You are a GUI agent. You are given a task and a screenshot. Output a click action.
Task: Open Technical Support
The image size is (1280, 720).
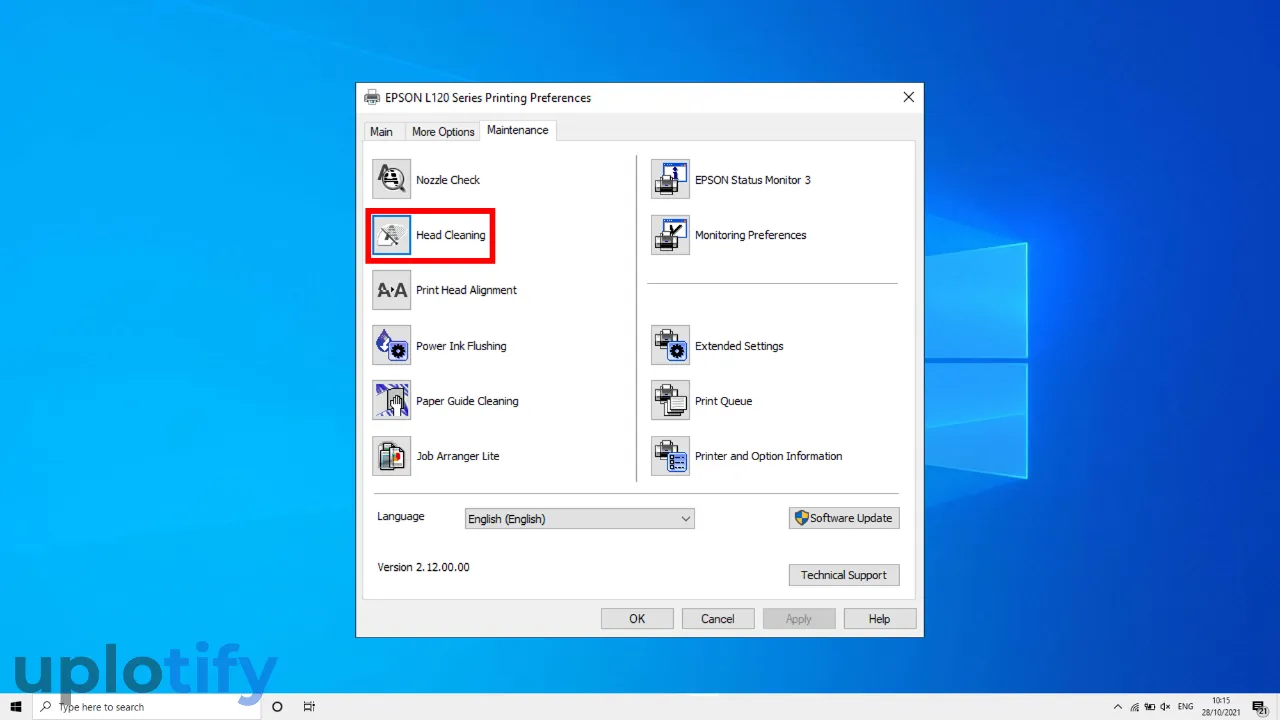(x=844, y=575)
